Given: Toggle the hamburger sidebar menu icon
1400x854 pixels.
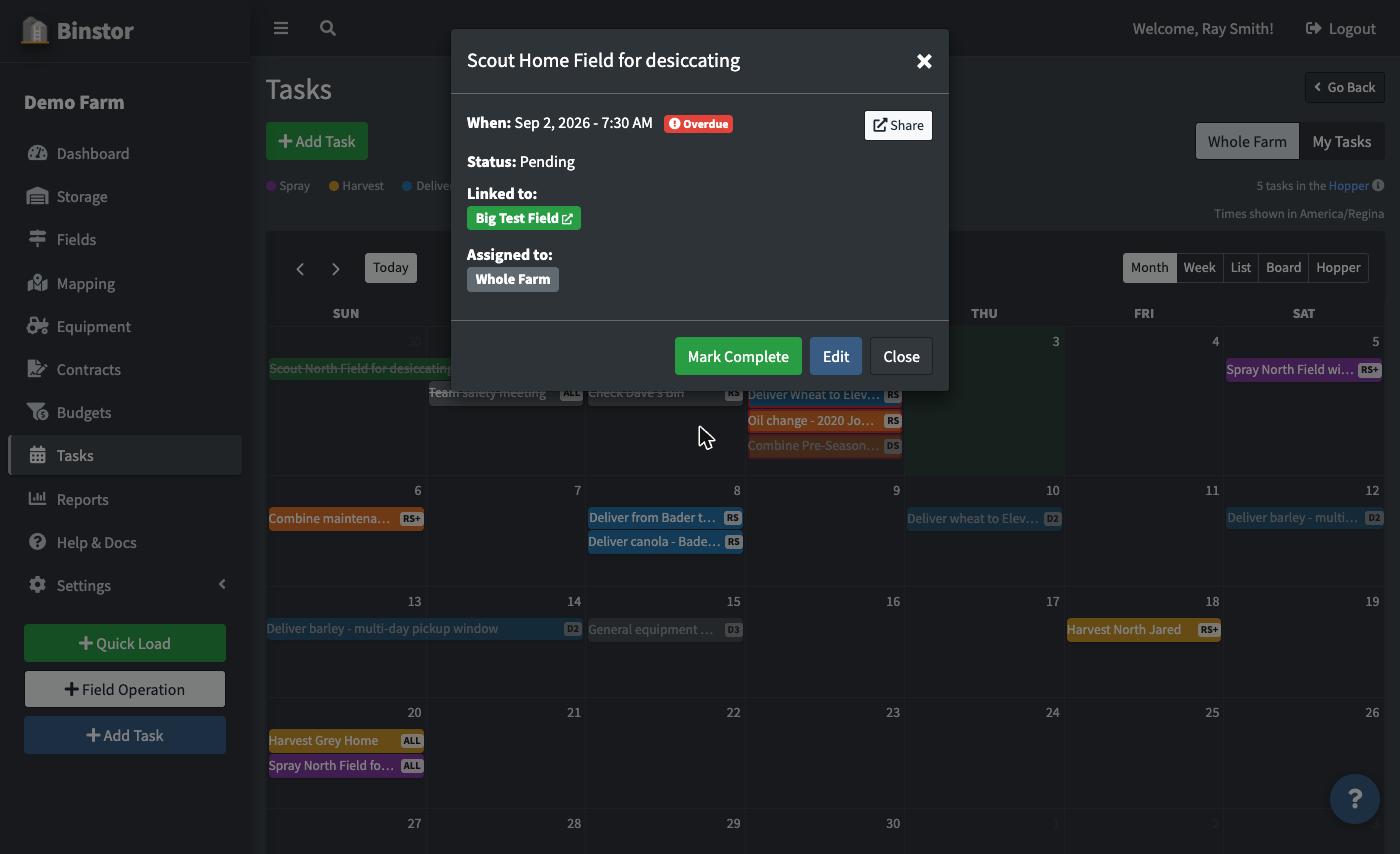Looking at the screenshot, I should coord(281,28).
